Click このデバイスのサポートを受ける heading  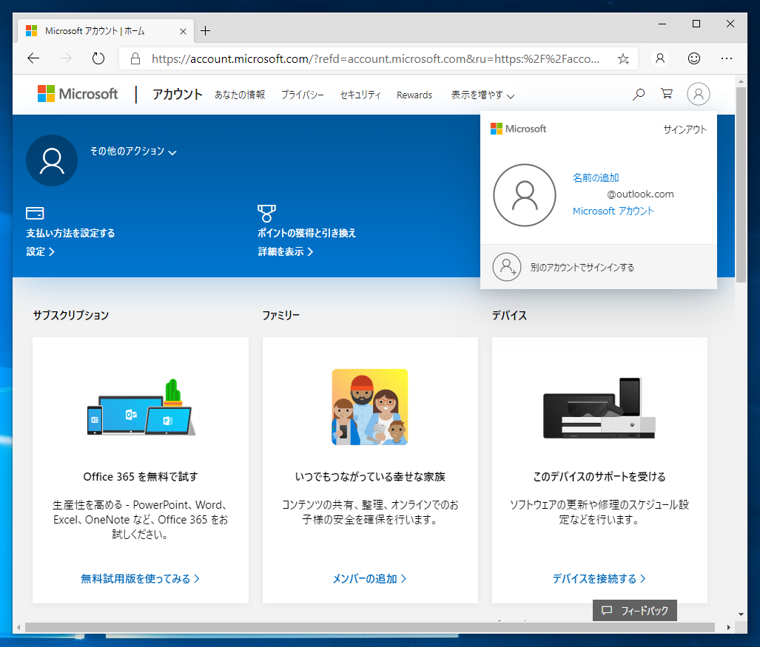600,477
